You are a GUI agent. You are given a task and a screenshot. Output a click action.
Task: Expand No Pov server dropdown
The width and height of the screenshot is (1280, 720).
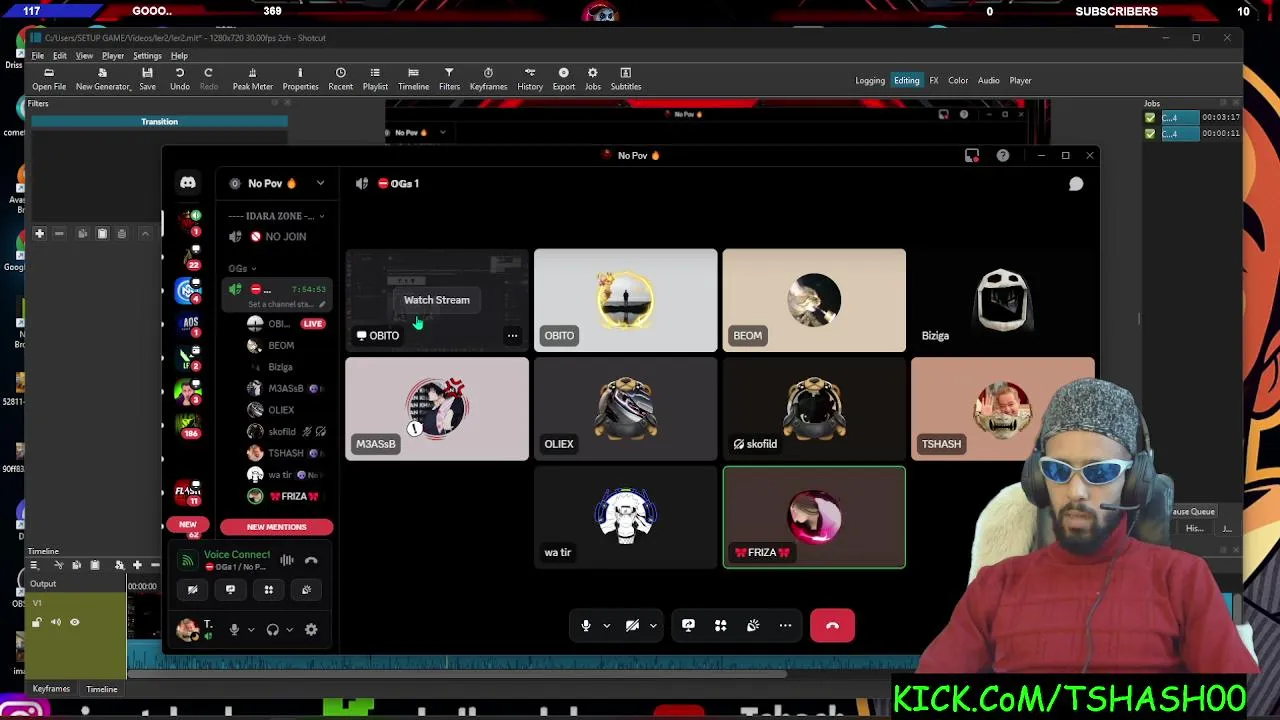(x=320, y=184)
